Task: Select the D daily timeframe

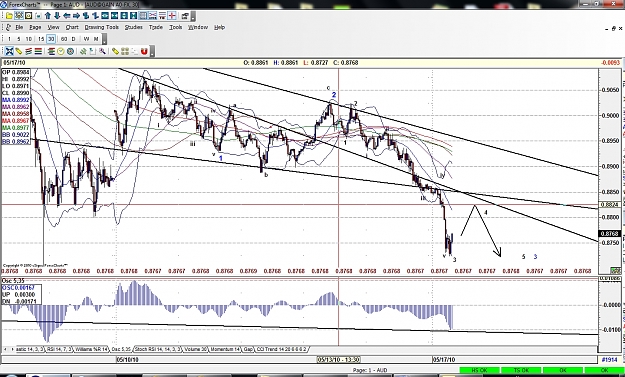Action: click(73, 39)
